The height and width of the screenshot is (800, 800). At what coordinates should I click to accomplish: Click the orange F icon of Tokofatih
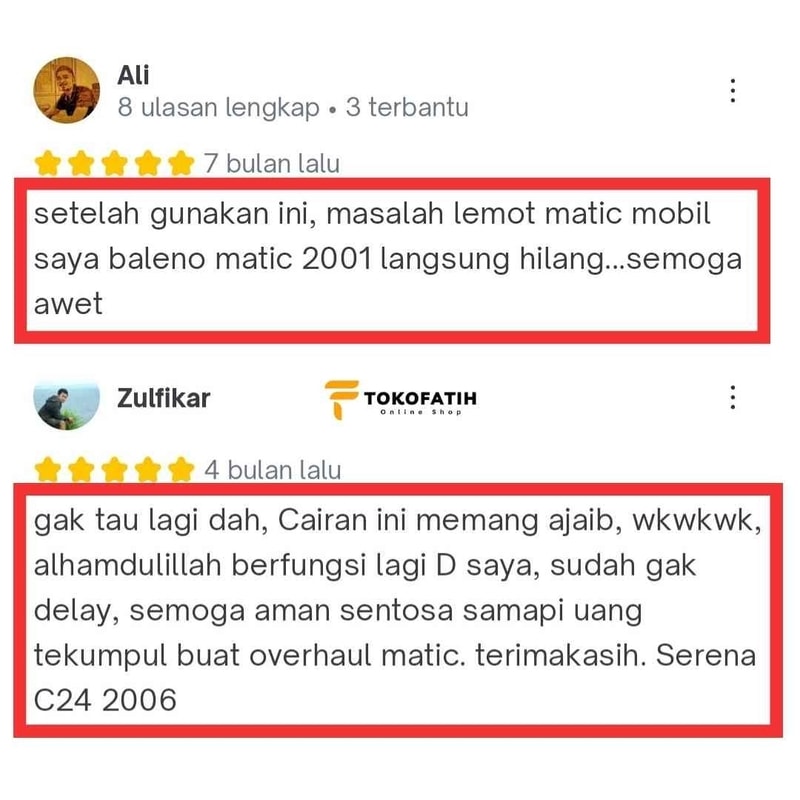tap(341, 400)
